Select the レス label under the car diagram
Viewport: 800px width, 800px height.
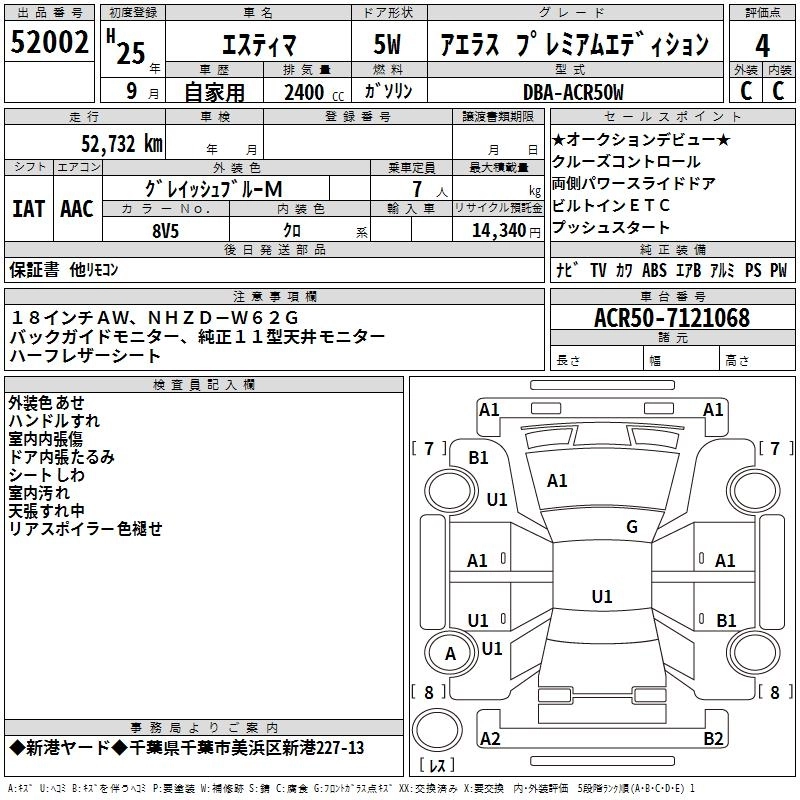(x=436, y=767)
